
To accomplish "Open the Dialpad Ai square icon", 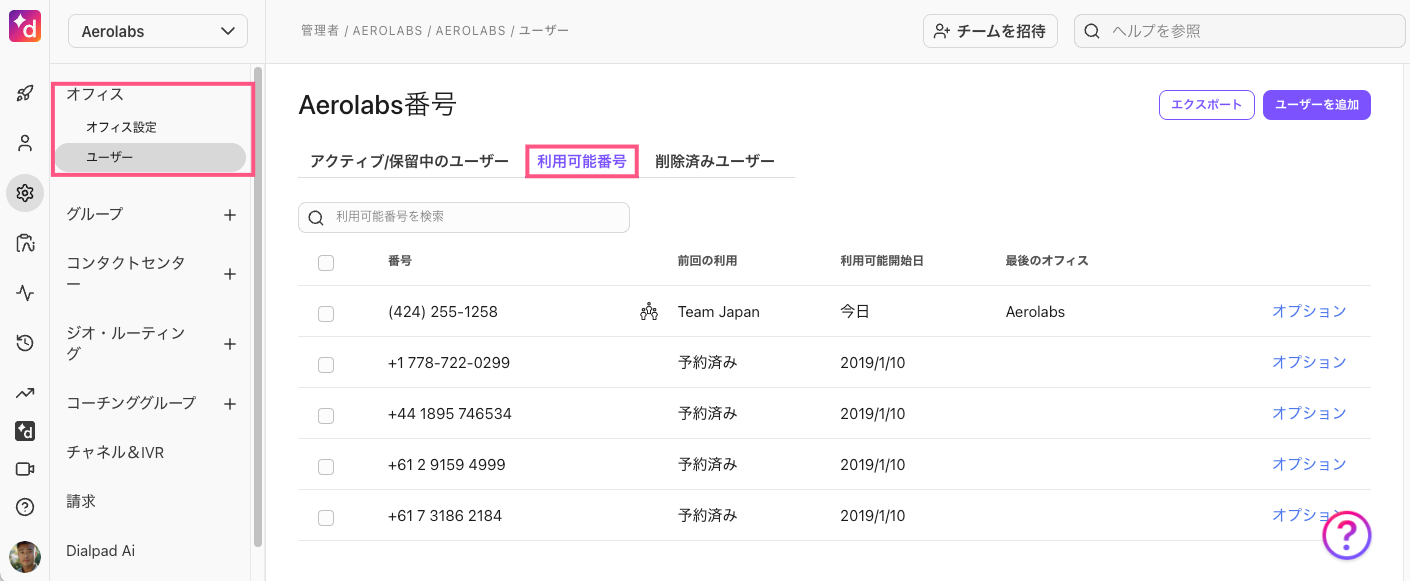I will [x=25, y=431].
